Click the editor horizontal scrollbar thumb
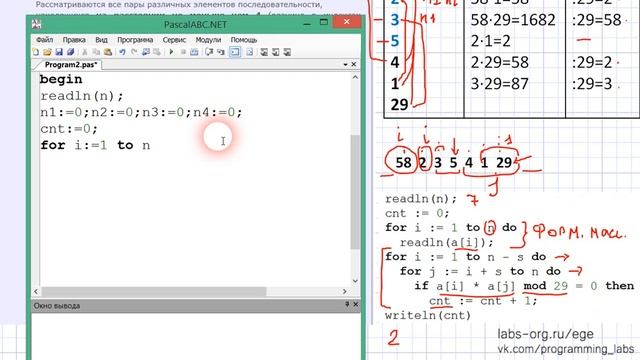 153,291
